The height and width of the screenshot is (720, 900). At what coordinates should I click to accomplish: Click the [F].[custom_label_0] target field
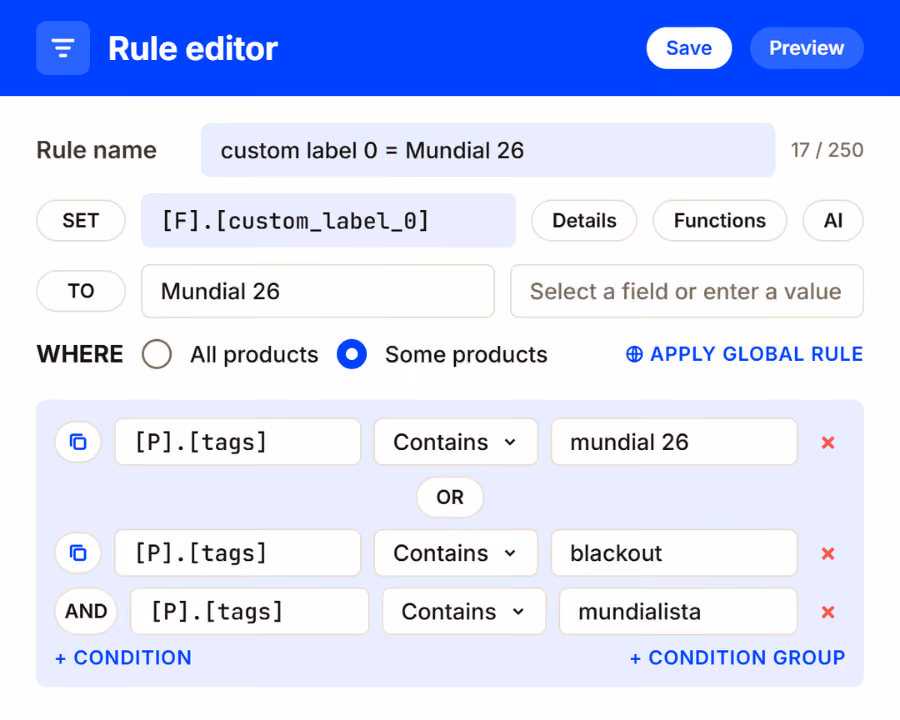pyautogui.click(x=328, y=220)
